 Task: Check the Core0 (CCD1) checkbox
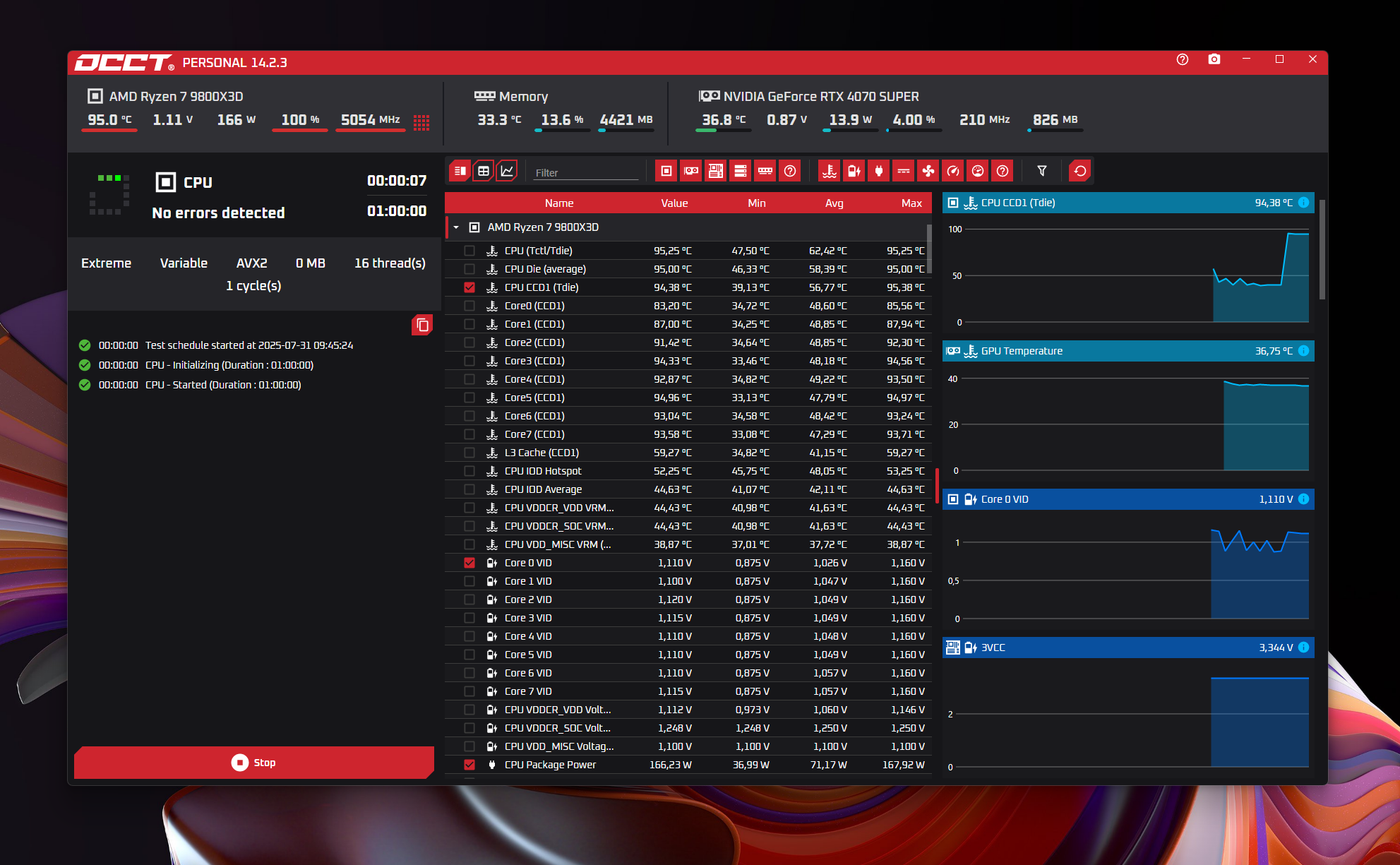(469, 306)
